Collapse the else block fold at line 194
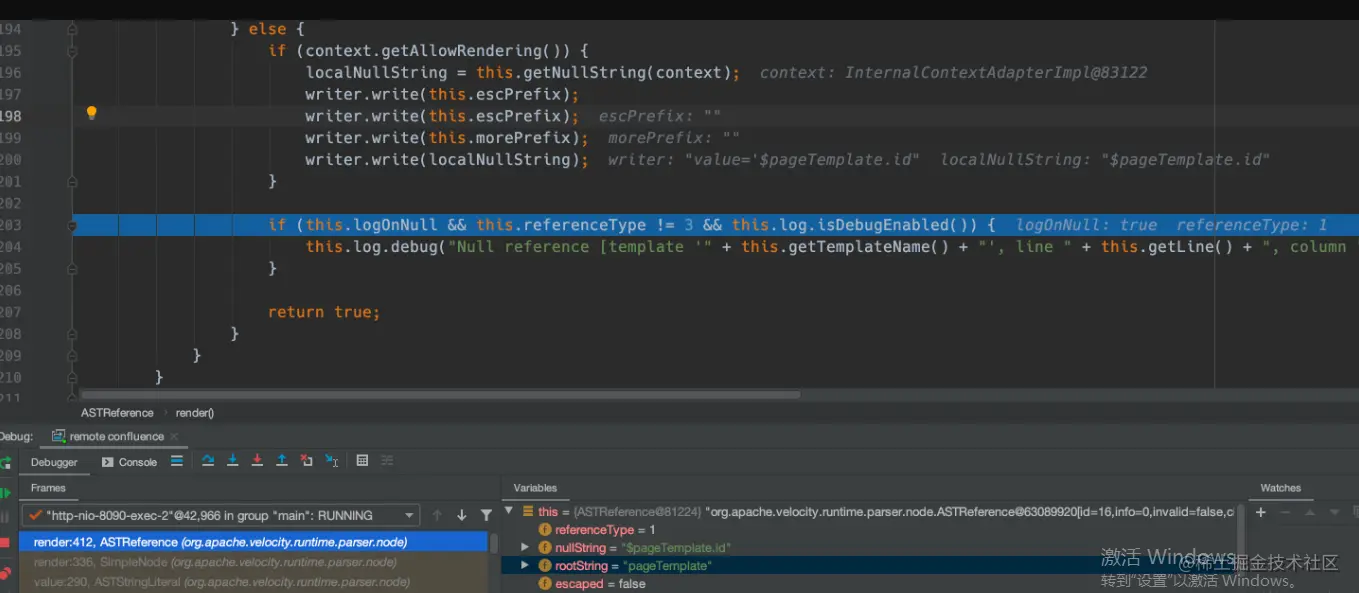 click(x=72, y=29)
